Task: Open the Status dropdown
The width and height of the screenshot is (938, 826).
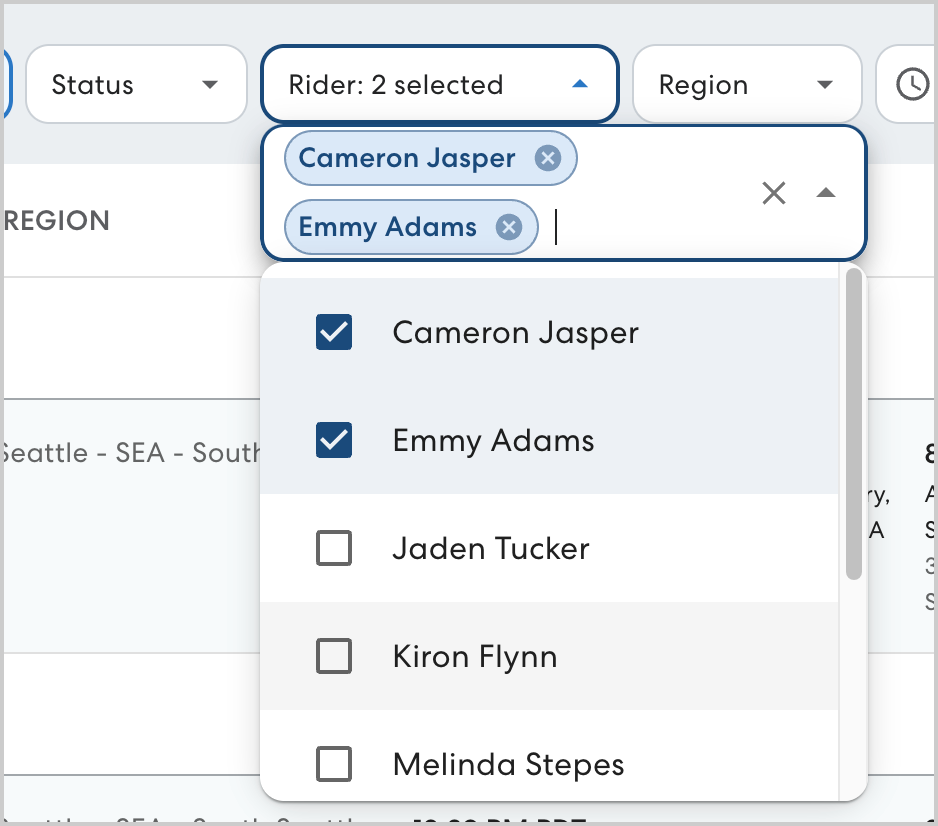Action: pyautogui.click(x=135, y=85)
